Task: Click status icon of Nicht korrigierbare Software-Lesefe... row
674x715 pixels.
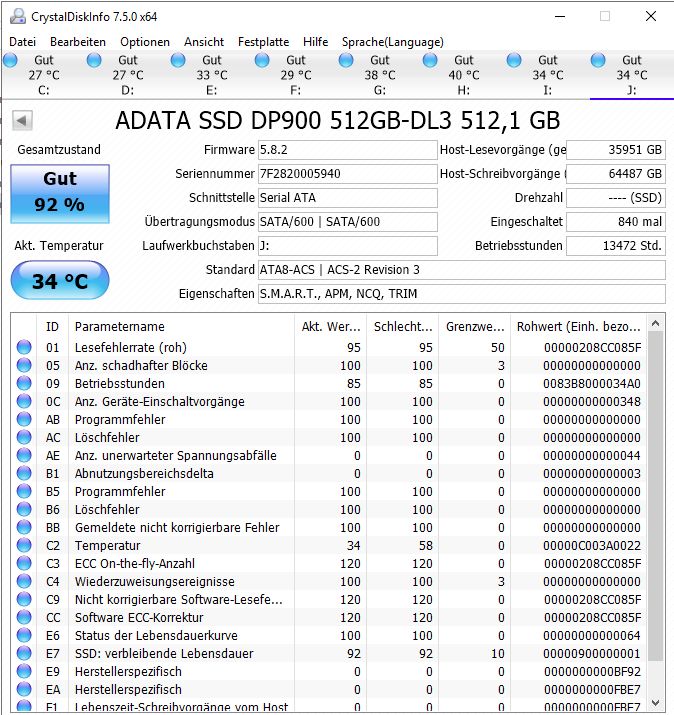Action: [x=24, y=599]
